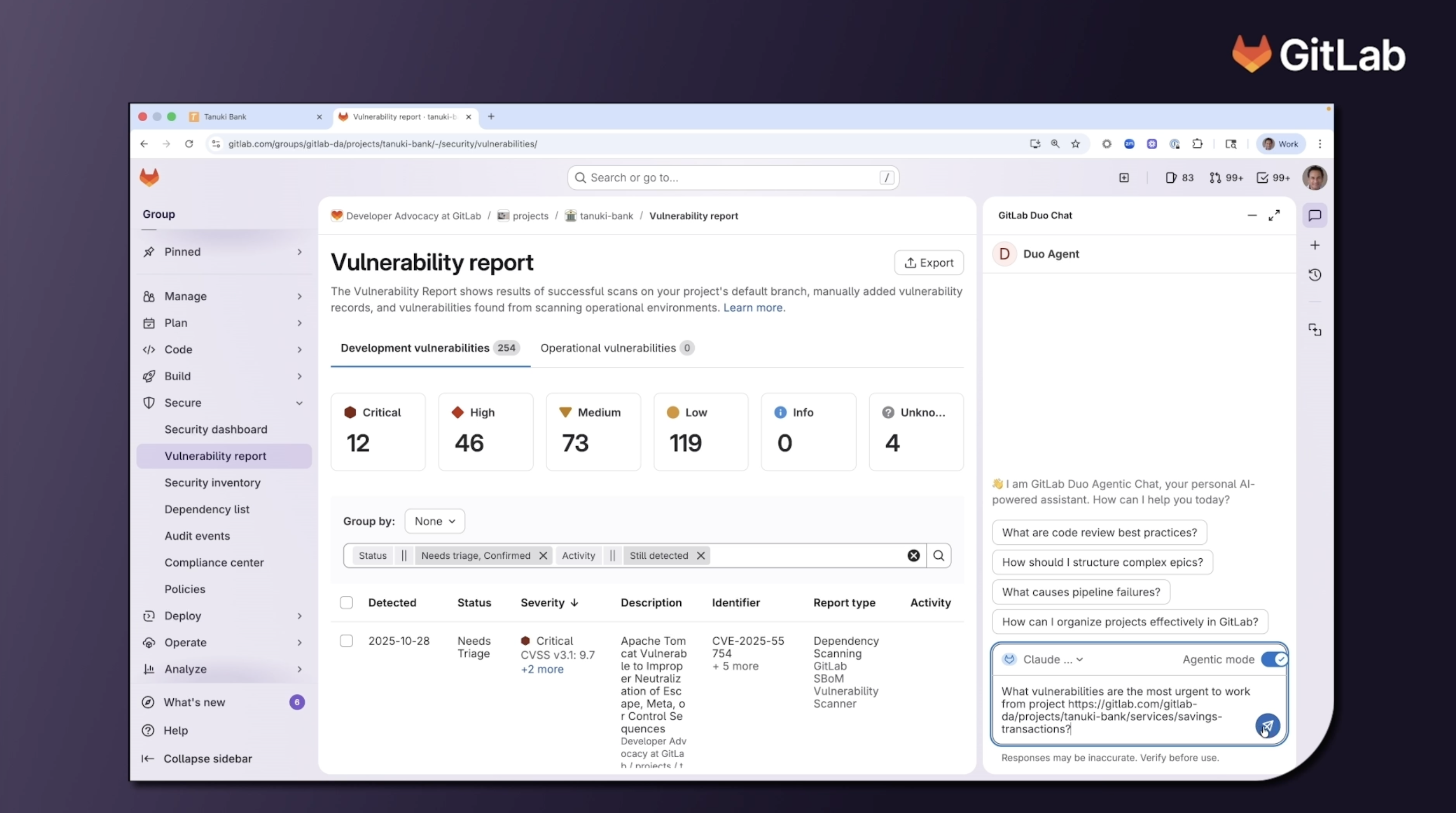
Task: Check the select-all checkbox in the table header
Action: coord(347,602)
